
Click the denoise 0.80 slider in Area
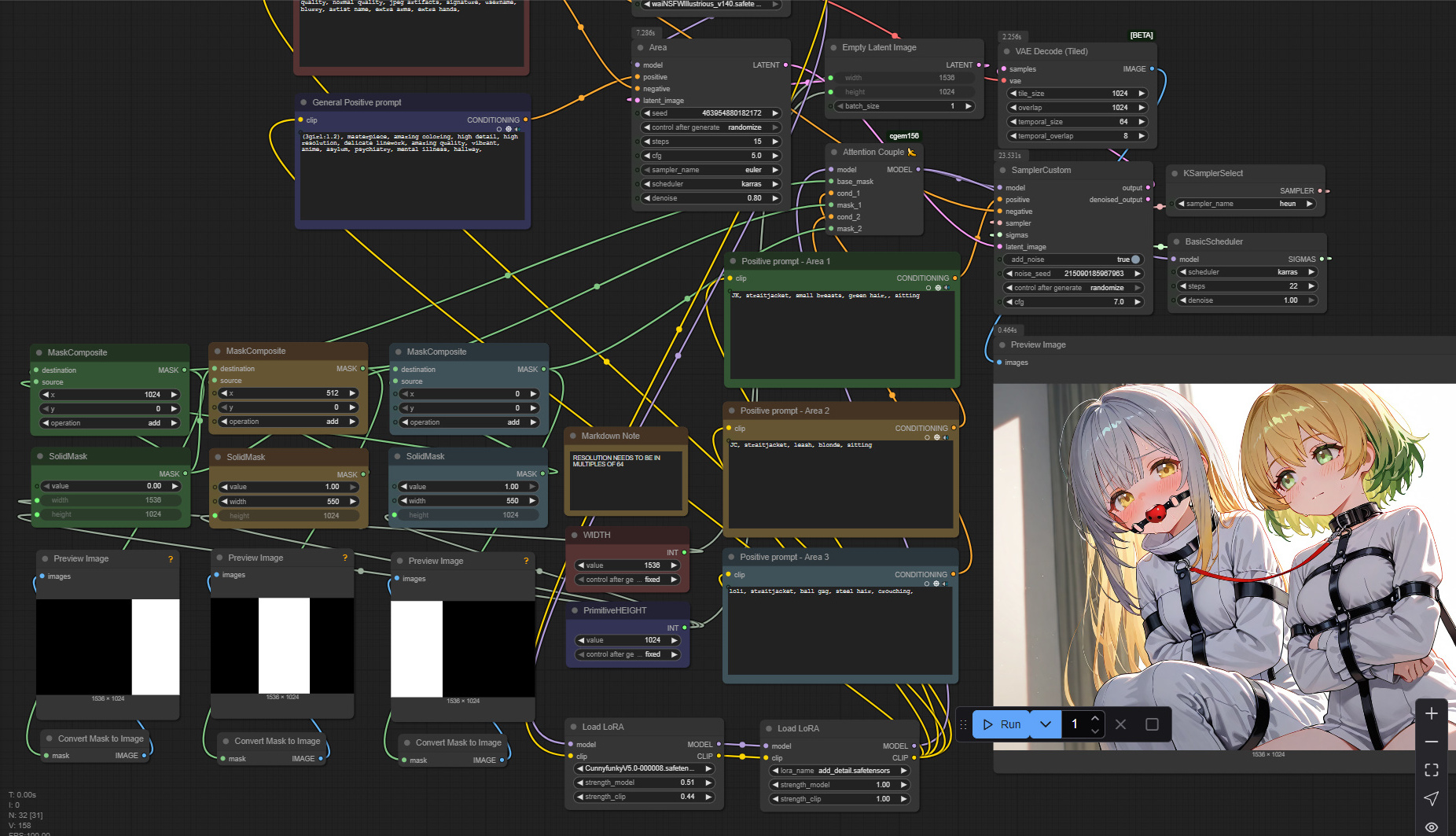pyautogui.click(x=711, y=198)
